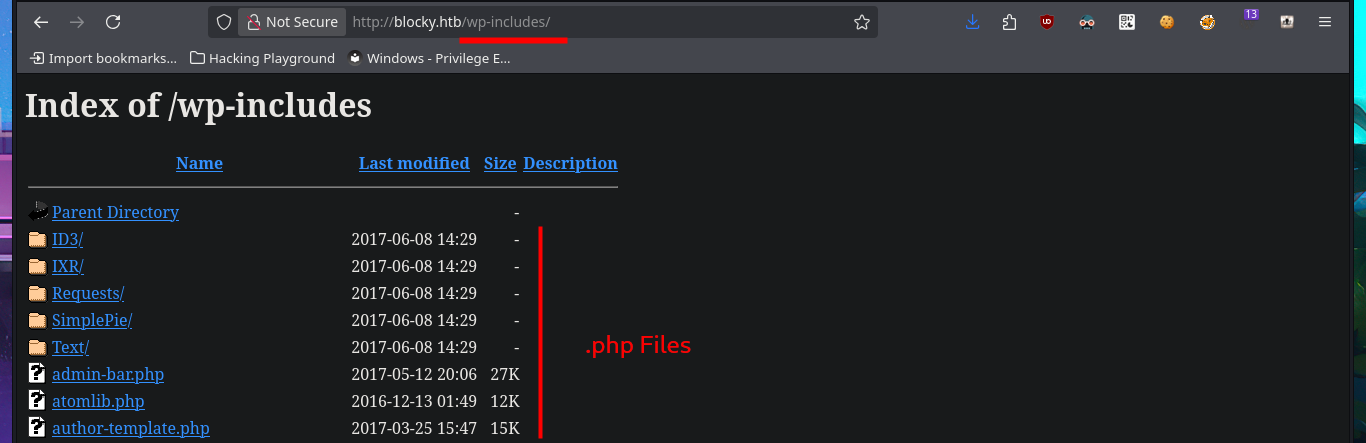Image resolution: width=1366 pixels, height=443 pixels.
Task: Click the QR code extension icon
Action: (x=1127, y=22)
